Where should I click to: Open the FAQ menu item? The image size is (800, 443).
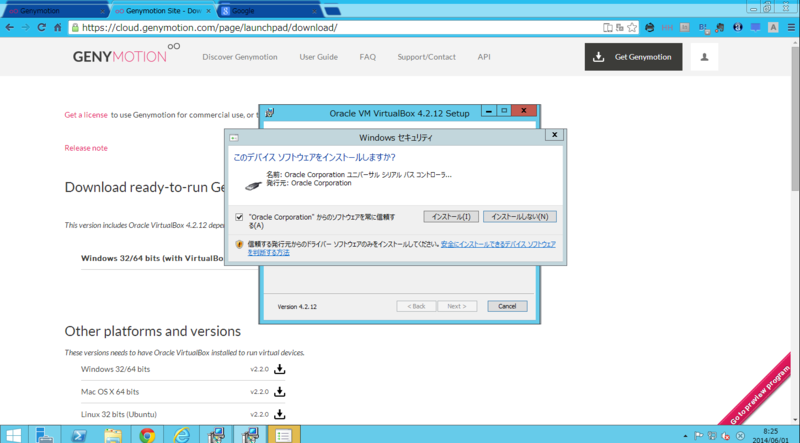click(367, 57)
